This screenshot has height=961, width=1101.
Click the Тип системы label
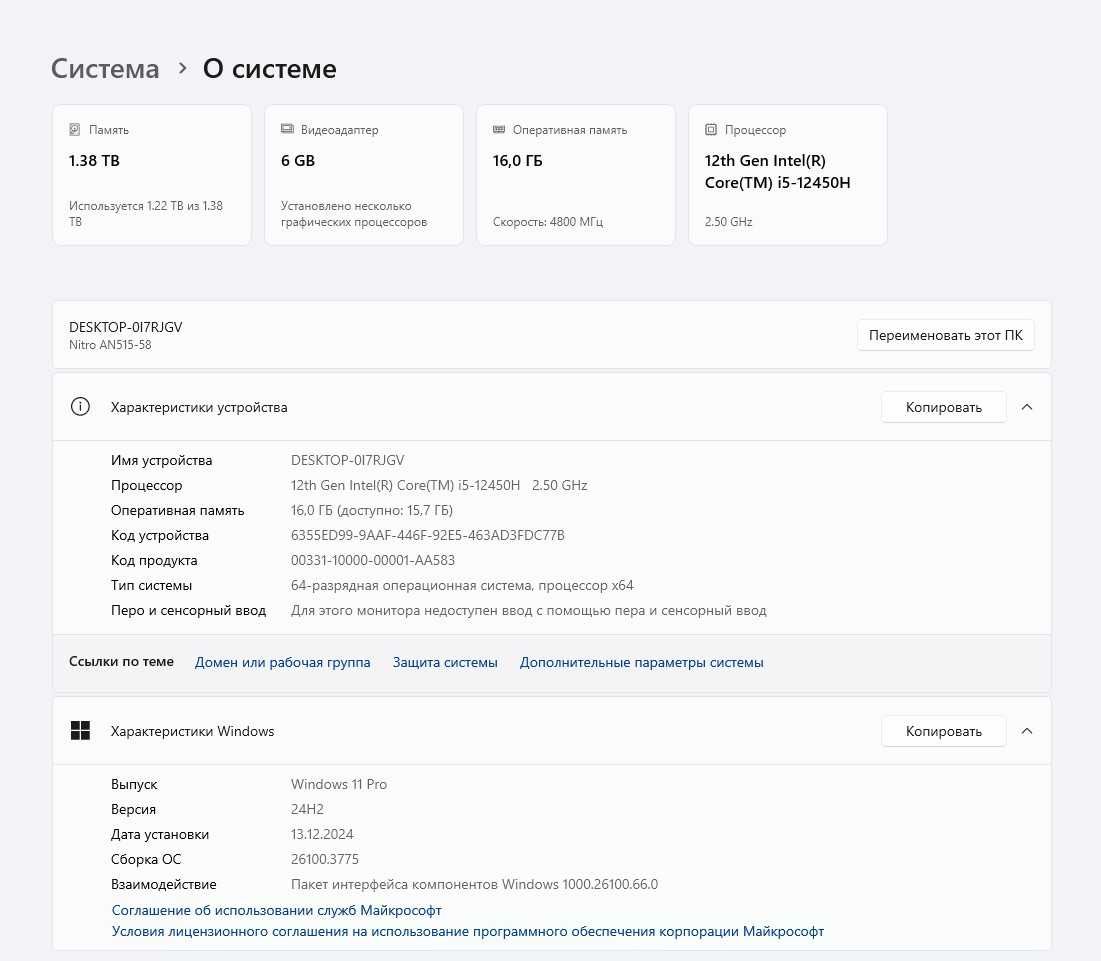coord(151,585)
